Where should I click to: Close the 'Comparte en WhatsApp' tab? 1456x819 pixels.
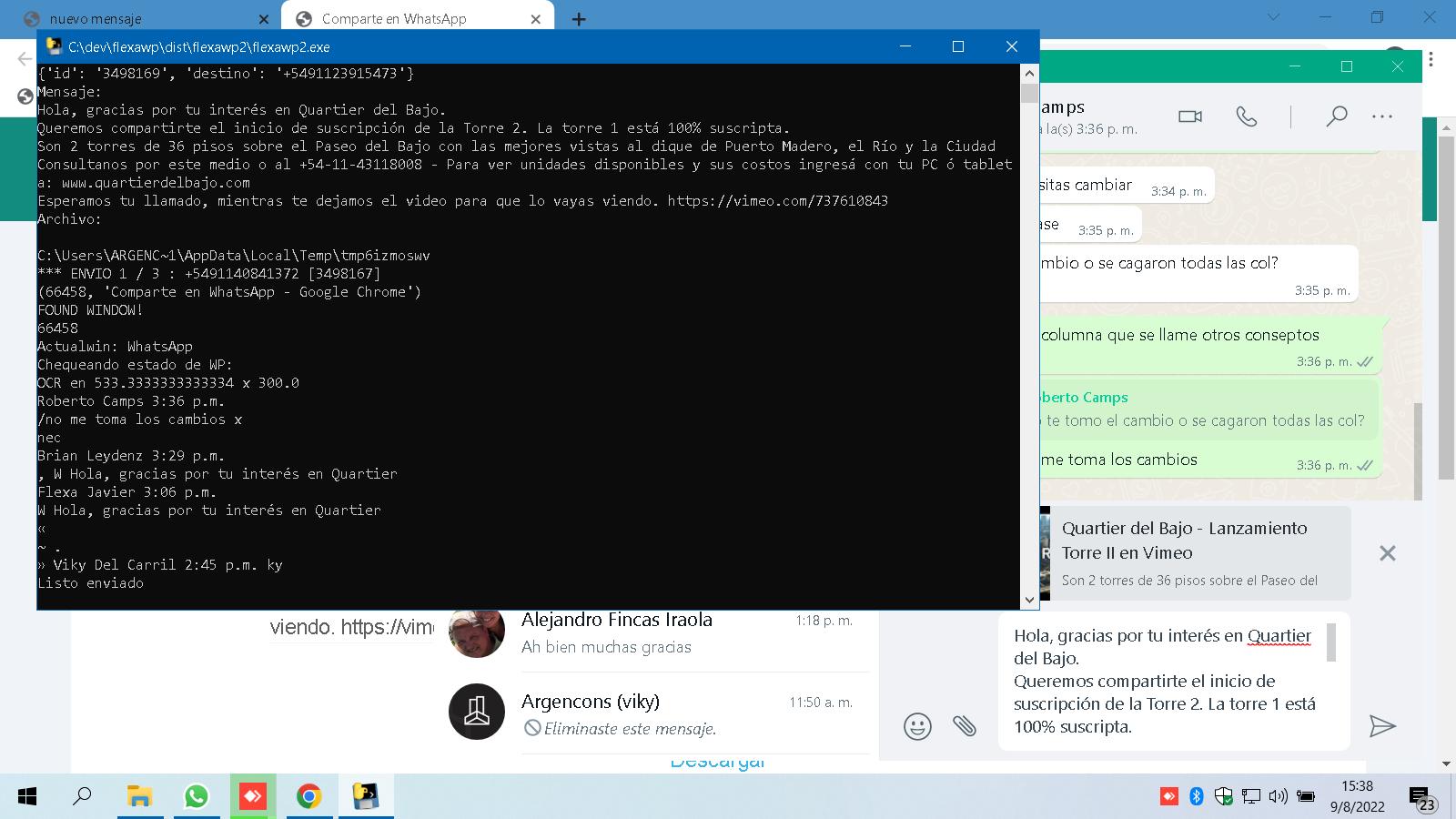tap(536, 18)
